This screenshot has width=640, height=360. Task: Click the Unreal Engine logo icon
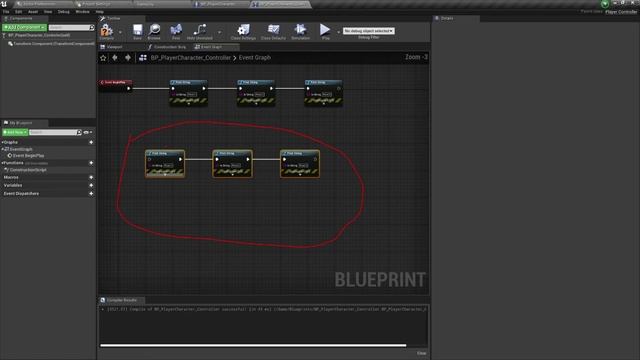[4, 4]
